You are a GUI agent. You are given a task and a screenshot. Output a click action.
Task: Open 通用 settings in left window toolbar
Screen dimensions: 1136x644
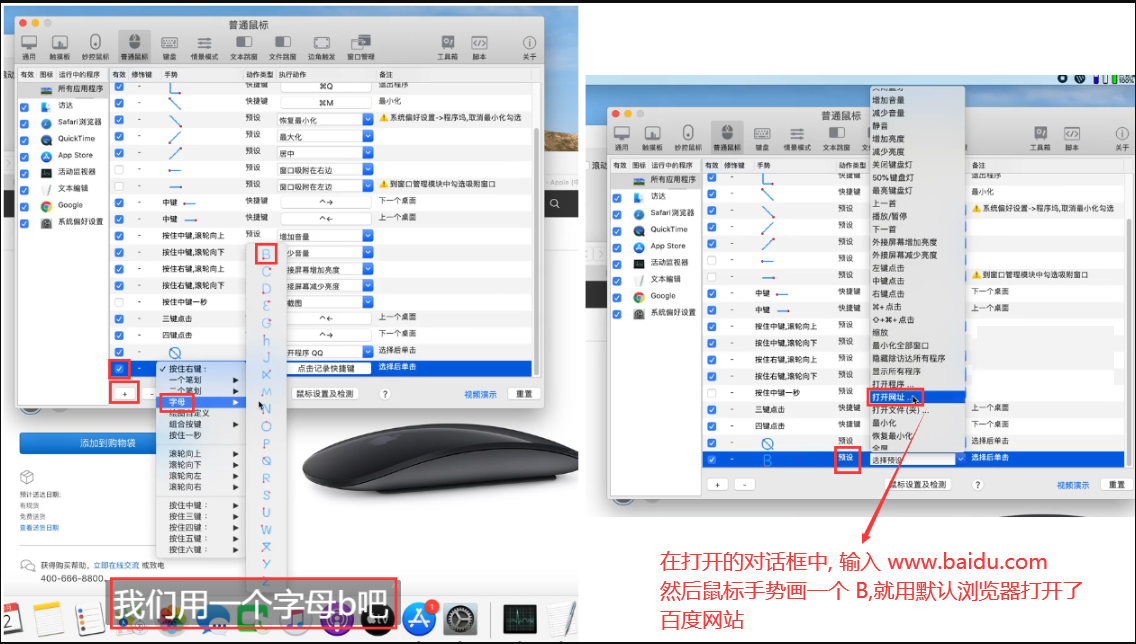(x=29, y=47)
